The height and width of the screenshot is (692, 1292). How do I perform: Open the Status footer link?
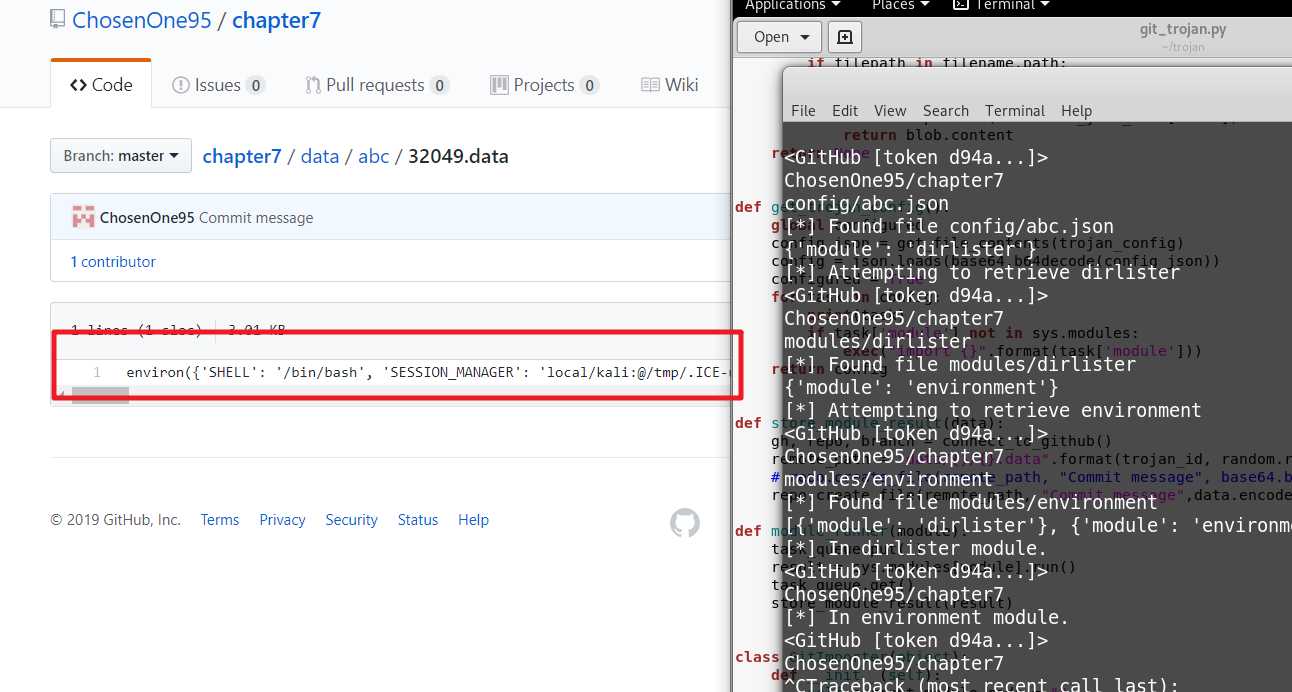click(418, 520)
